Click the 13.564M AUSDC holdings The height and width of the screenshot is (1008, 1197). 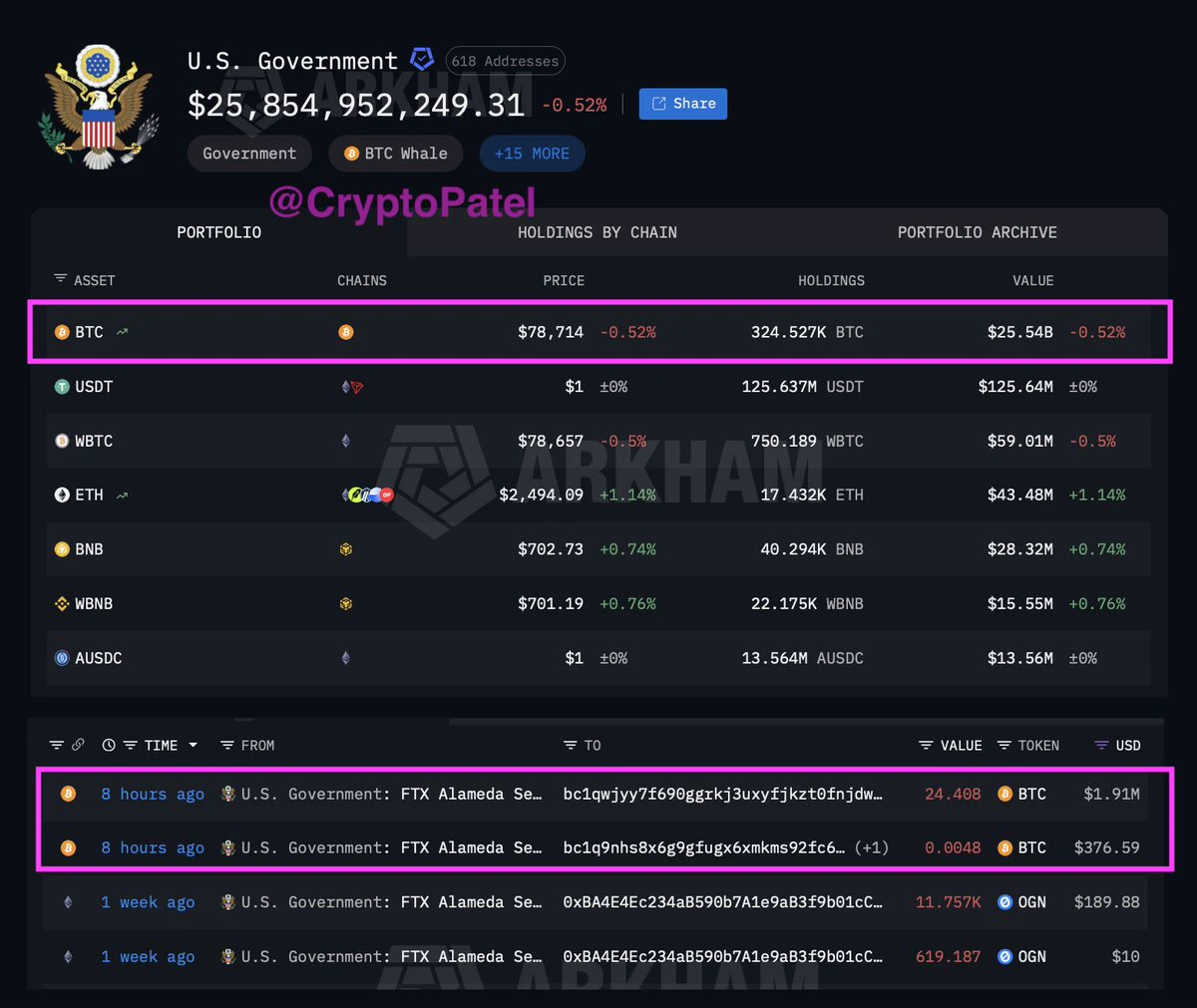click(803, 658)
